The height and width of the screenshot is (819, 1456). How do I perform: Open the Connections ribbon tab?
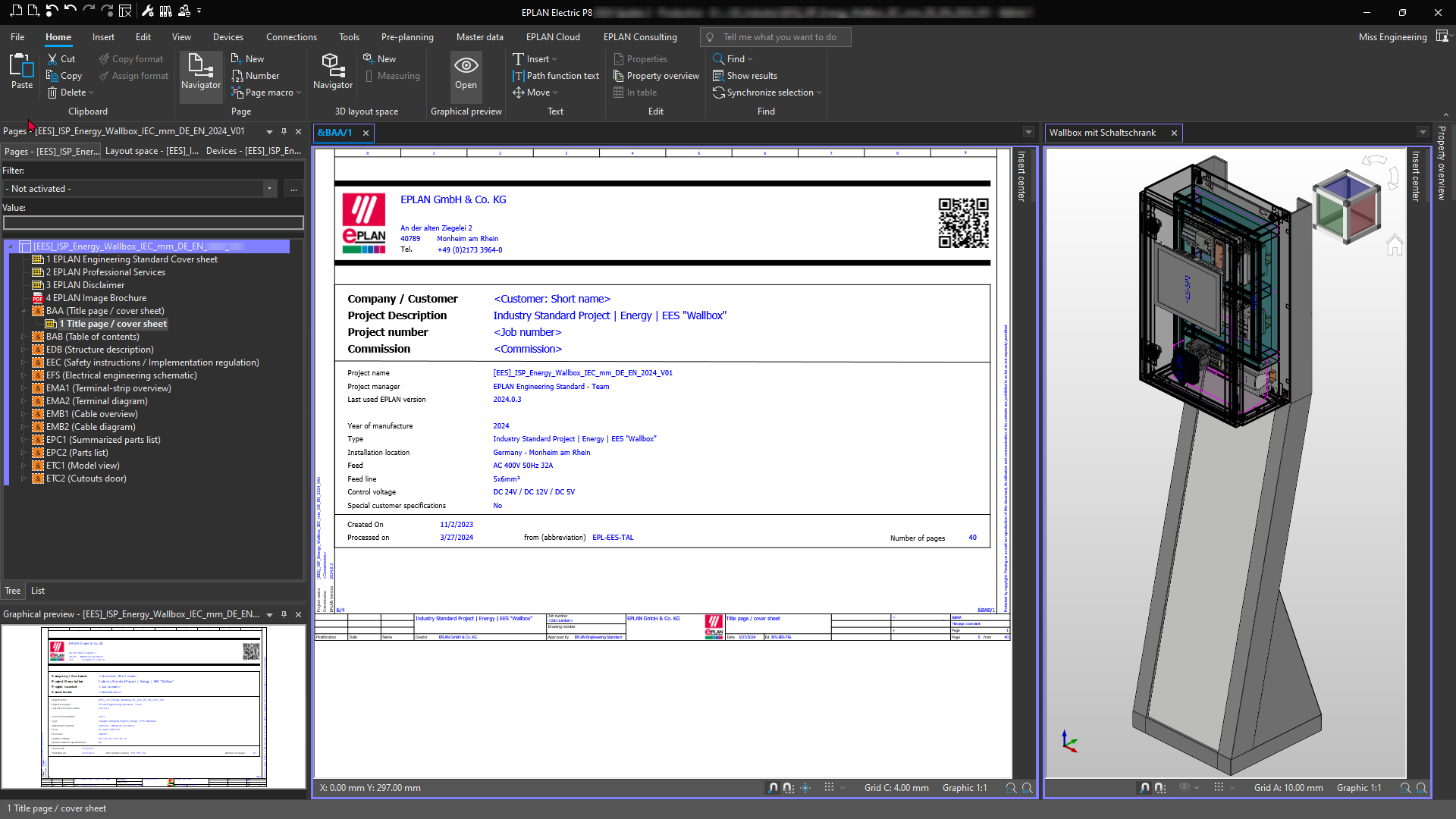[291, 37]
